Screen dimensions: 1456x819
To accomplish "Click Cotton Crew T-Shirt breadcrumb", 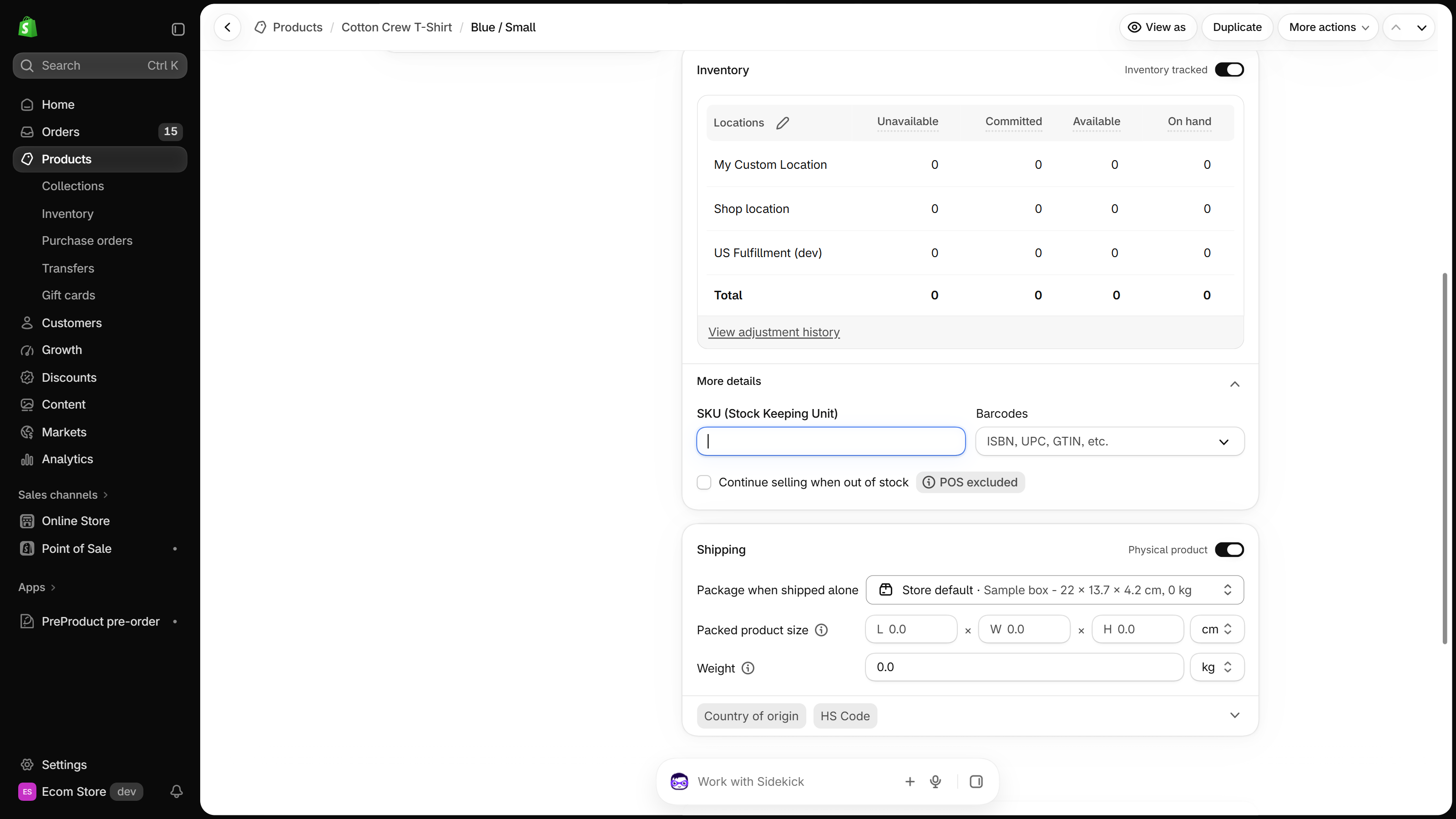I will pos(396,27).
